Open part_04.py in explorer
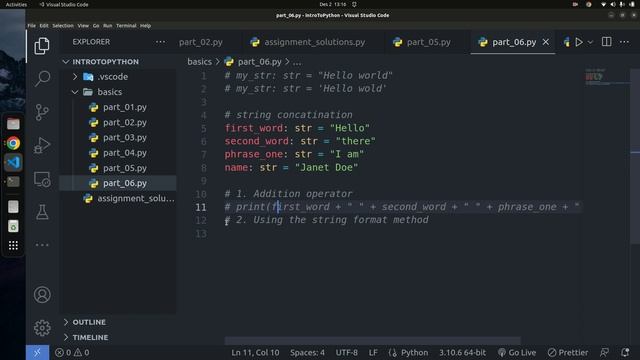 (x=118, y=153)
